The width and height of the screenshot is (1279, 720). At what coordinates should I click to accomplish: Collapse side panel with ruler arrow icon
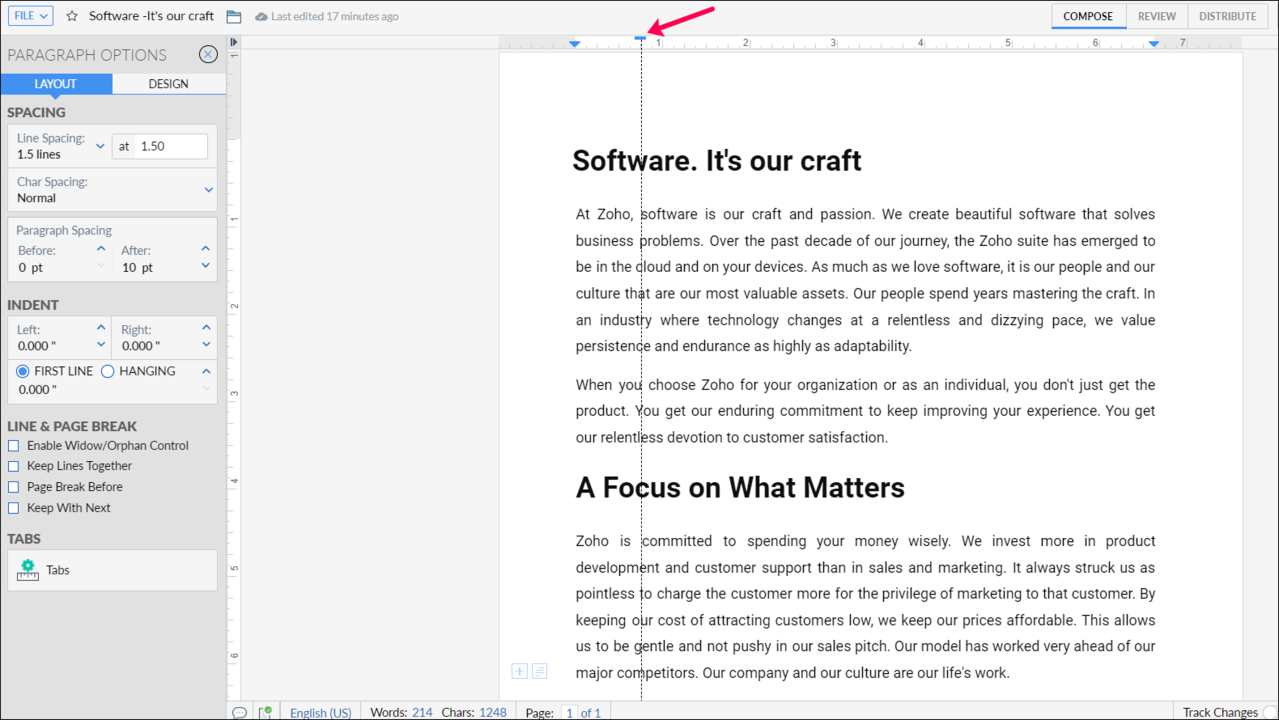pyautogui.click(x=234, y=42)
